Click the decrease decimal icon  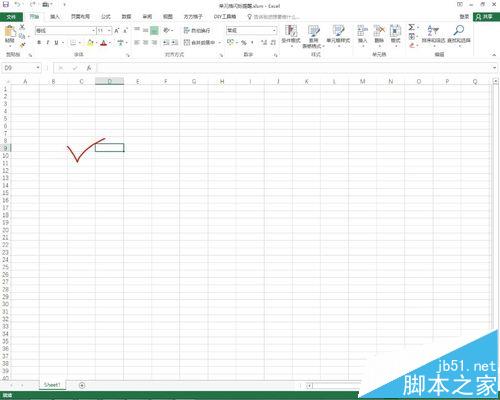[x=273, y=42]
